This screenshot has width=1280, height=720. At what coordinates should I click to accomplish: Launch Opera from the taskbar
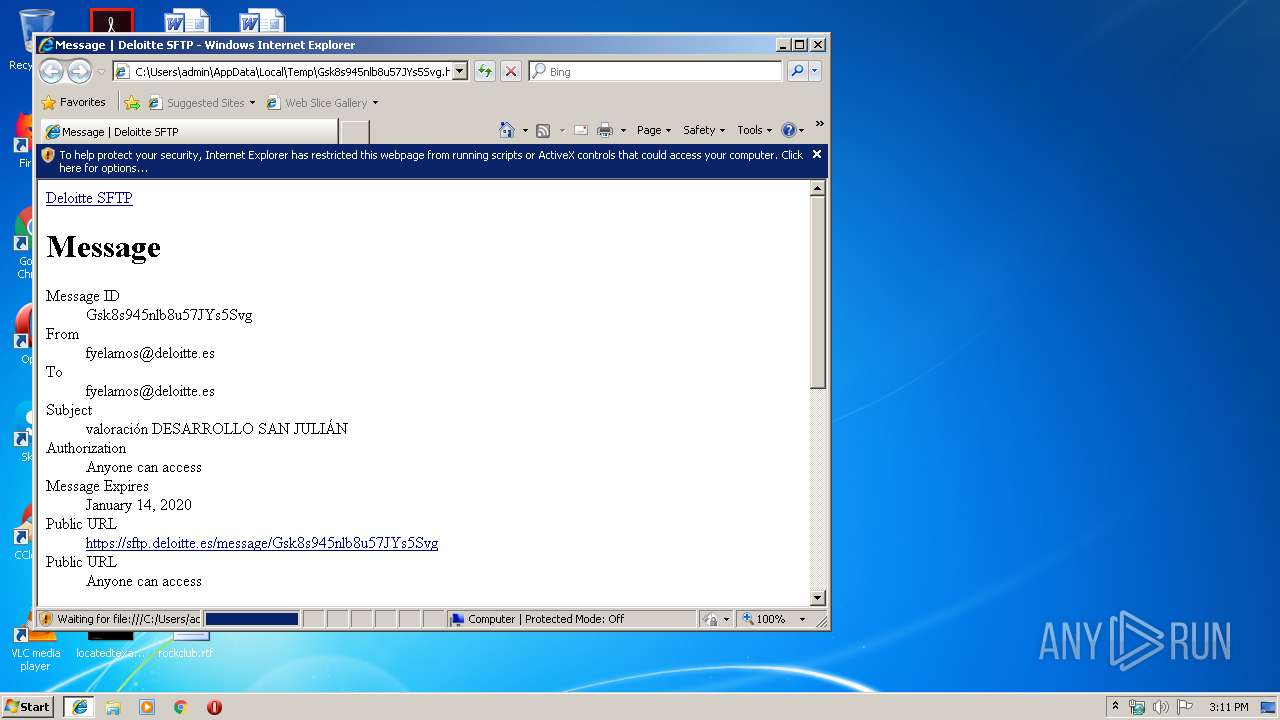pyautogui.click(x=214, y=707)
